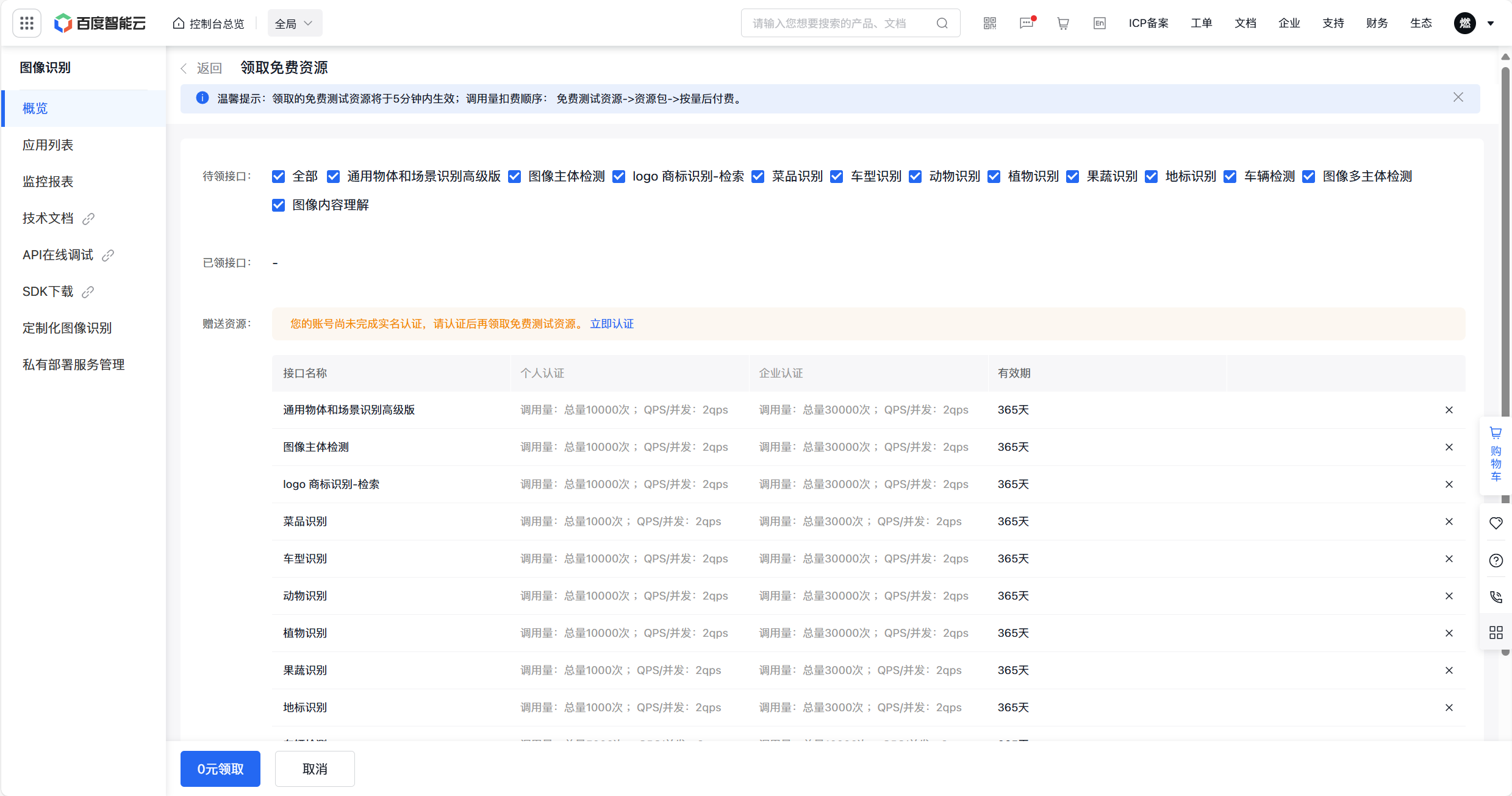The image size is (1512, 796).
Task: Remove the 车型识别 row
Action: click(x=1449, y=559)
